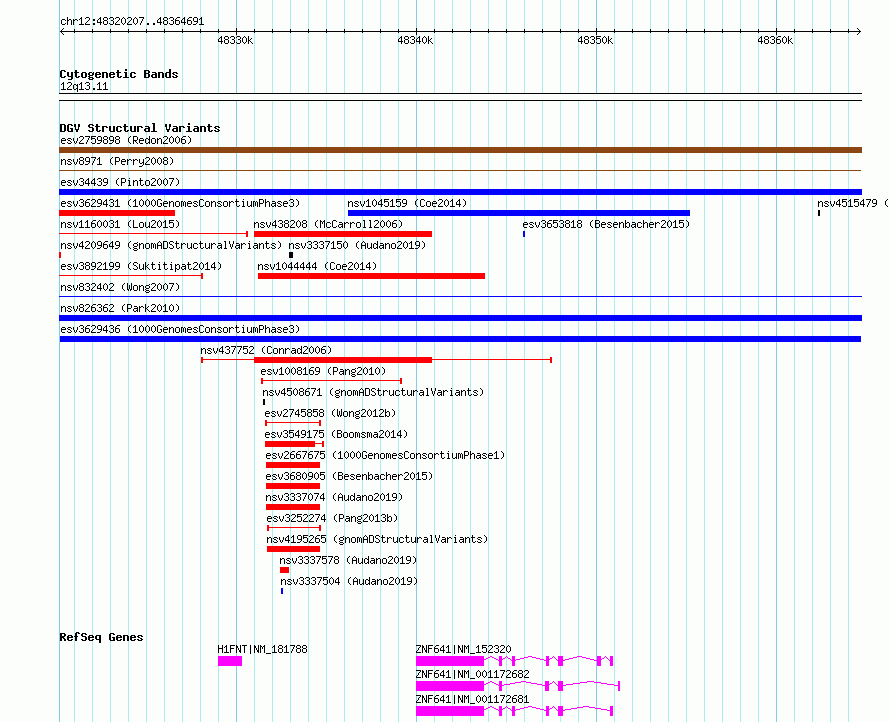Select the red nsv4195265 variant bar

click(293, 549)
